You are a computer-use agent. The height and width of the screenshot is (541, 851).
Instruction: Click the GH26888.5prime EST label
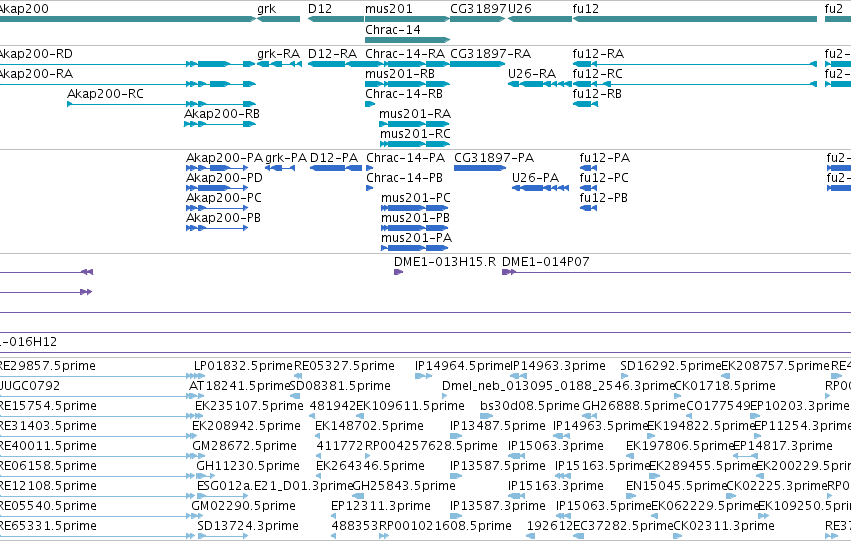click(x=634, y=406)
